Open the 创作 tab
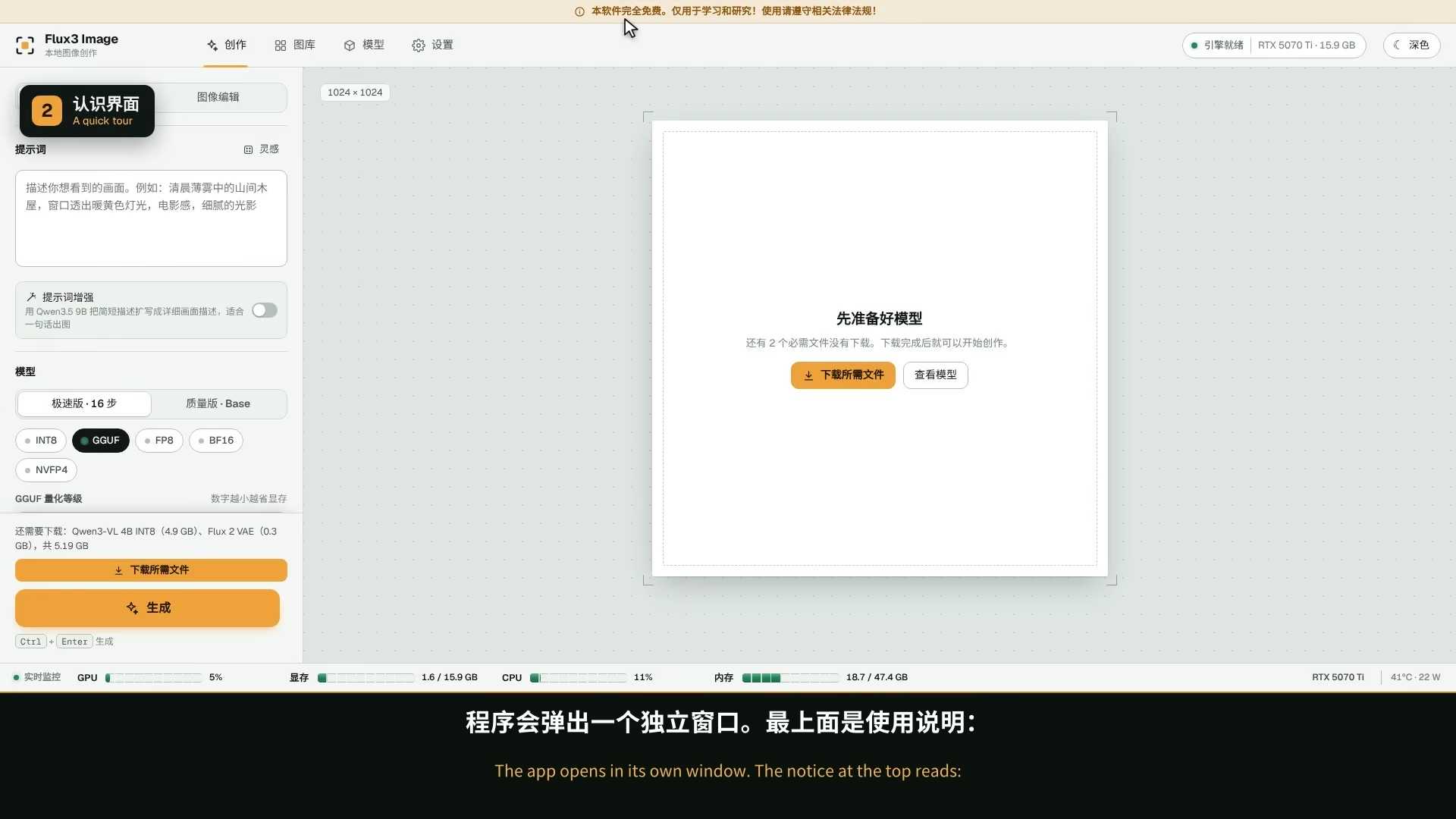The height and width of the screenshot is (819, 1456). coord(226,45)
